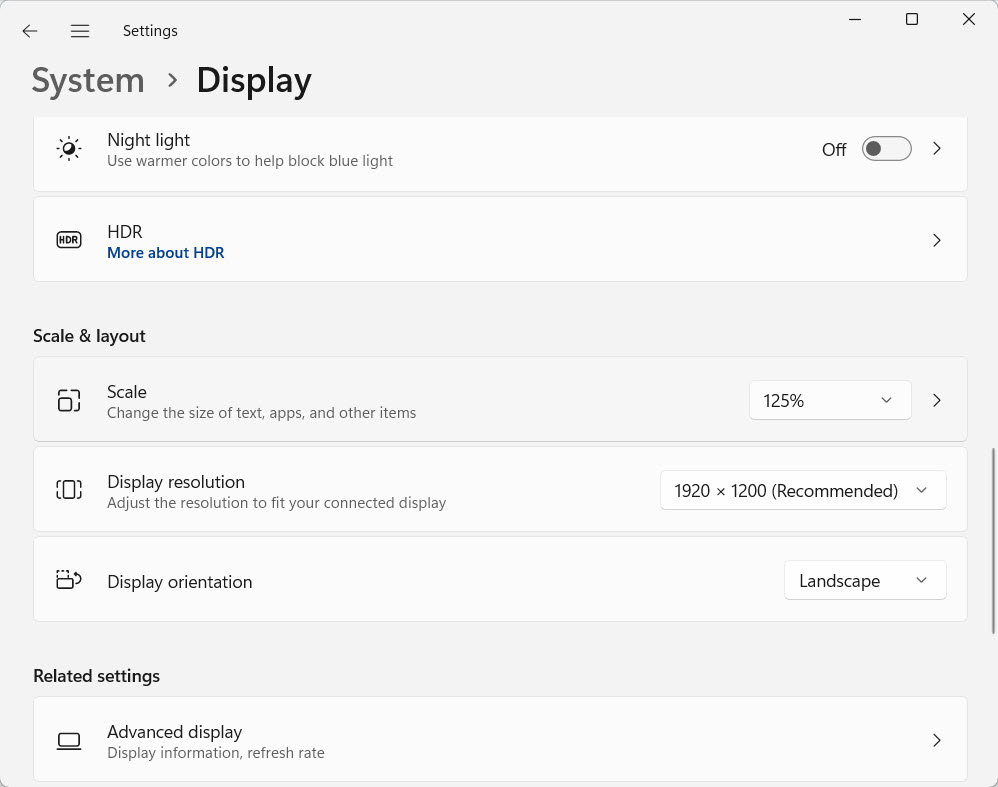The image size is (998, 787).
Task: Open the hamburger navigation menu
Action: [80, 31]
